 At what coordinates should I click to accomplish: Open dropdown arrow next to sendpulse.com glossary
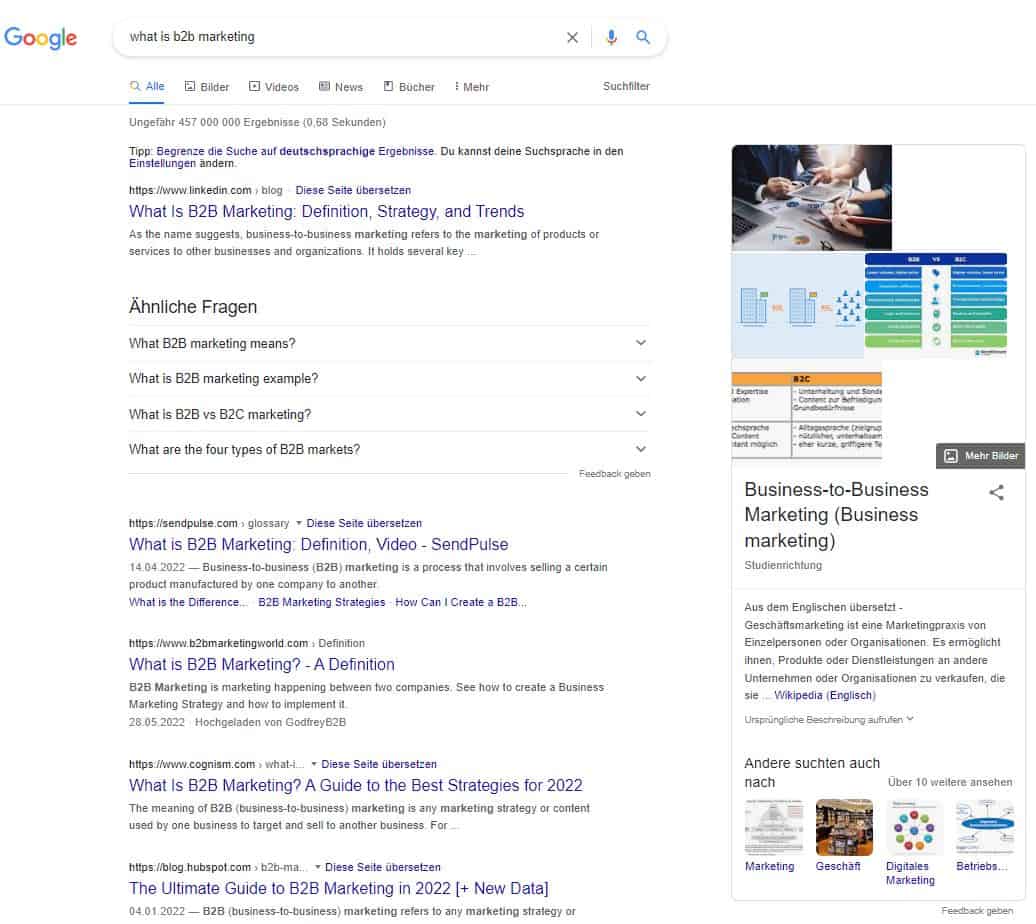coord(299,523)
